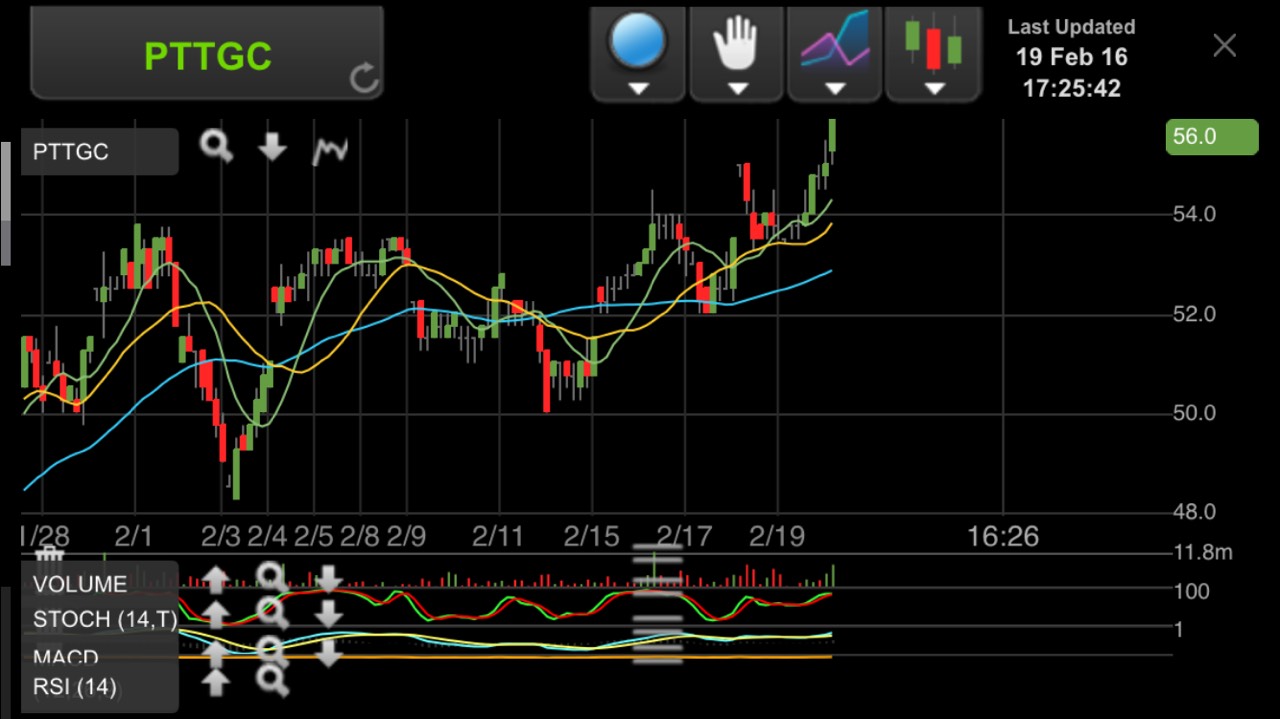Image resolution: width=1280 pixels, height=719 pixels.
Task: Move RSI (14) panel up with arrow
Action: coord(216,683)
